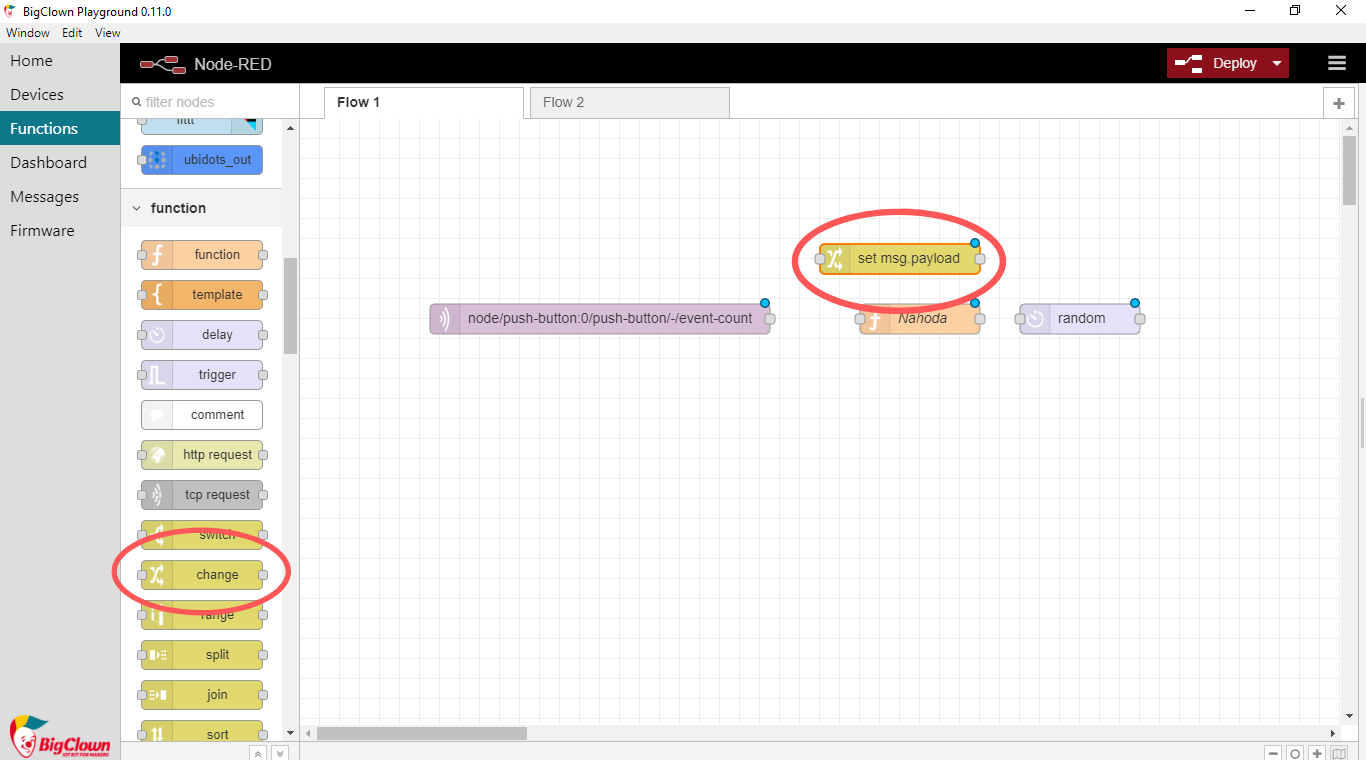The height and width of the screenshot is (760, 1366).
Task: Add a new flow tab
Action: (x=1339, y=103)
